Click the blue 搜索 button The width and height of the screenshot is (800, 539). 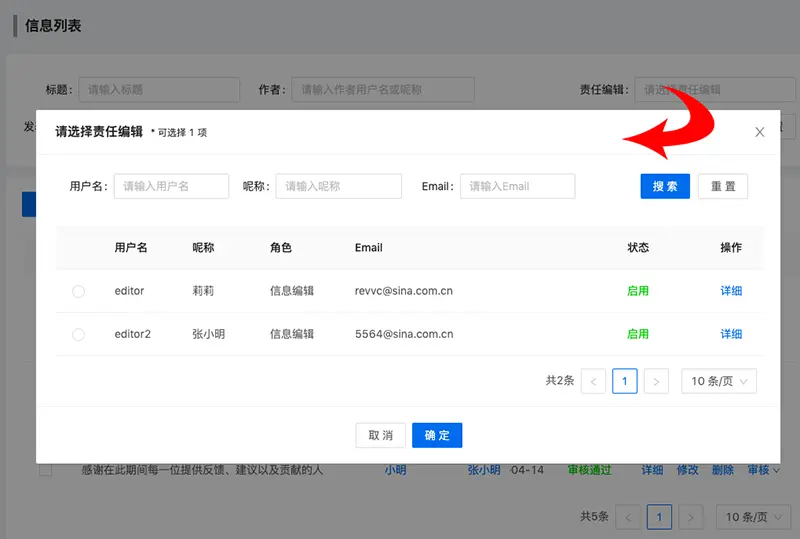tap(665, 186)
